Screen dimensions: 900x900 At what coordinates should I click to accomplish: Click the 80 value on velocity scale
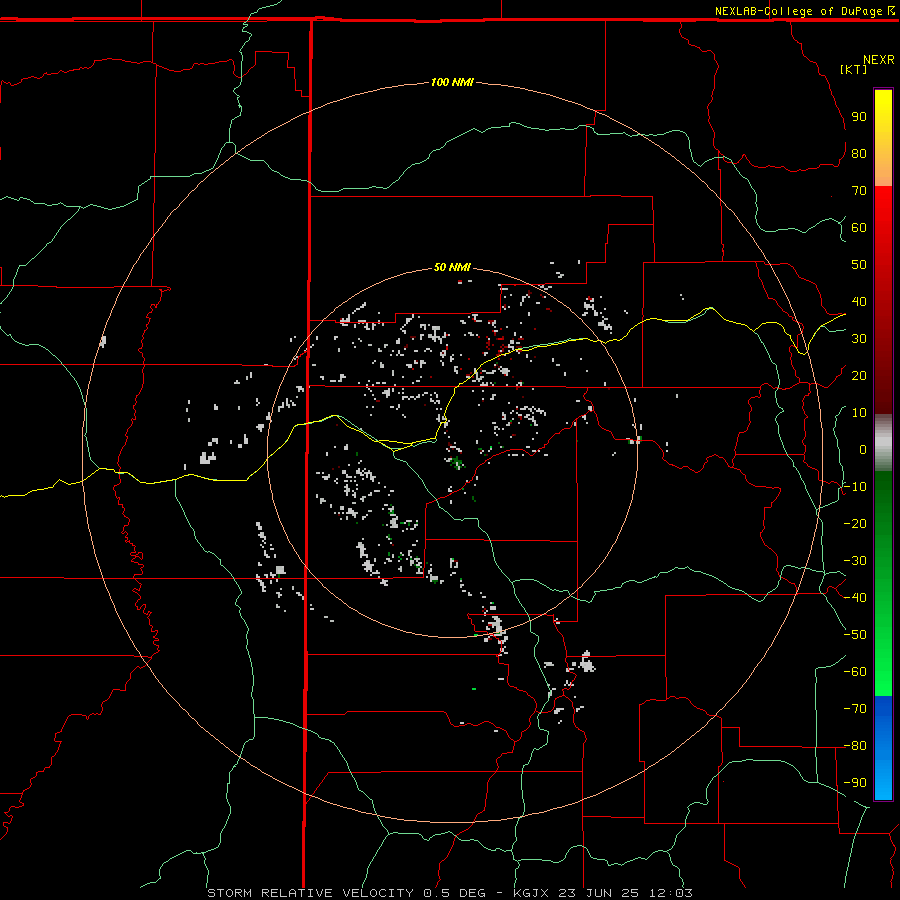pyautogui.click(x=859, y=153)
